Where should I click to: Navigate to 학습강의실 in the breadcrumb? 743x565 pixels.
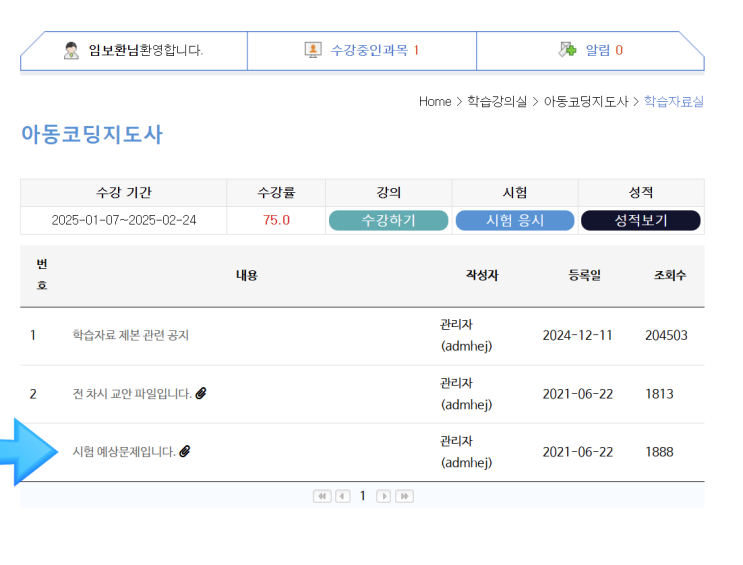[x=497, y=102]
